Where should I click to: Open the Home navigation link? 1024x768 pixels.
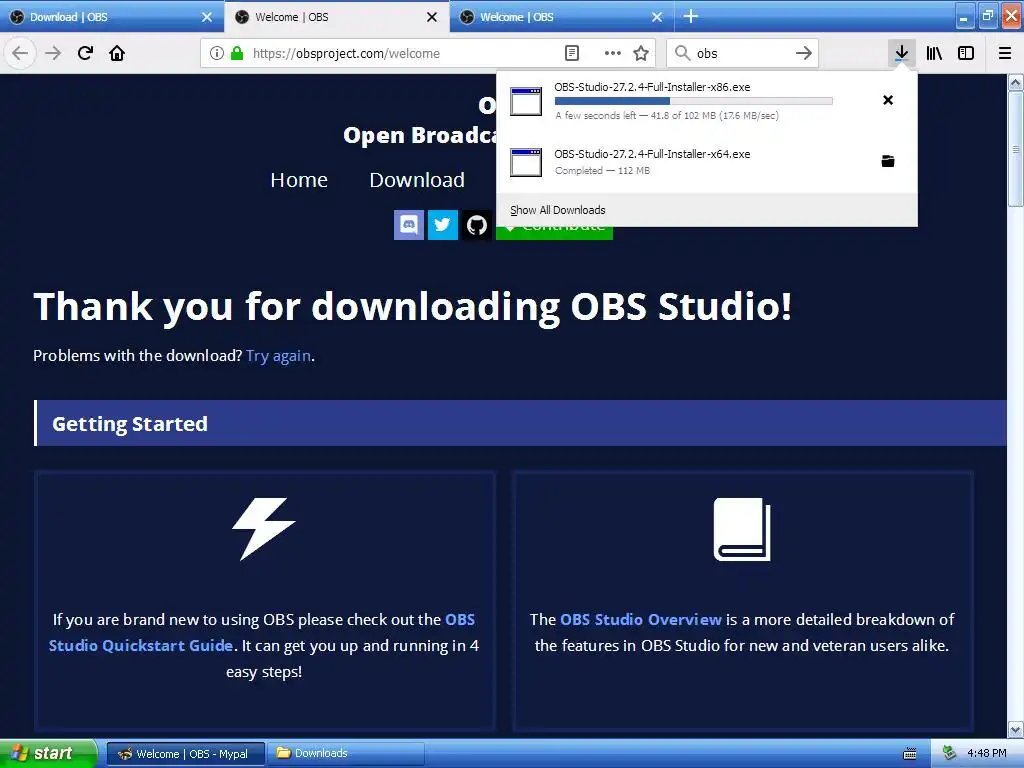point(299,180)
